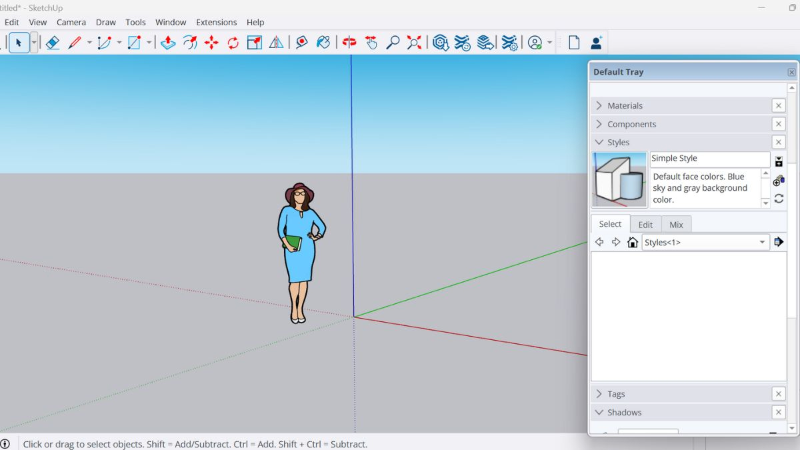Click the Zoom Extents icon
The height and width of the screenshot is (450, 800).
coord(414,43)
